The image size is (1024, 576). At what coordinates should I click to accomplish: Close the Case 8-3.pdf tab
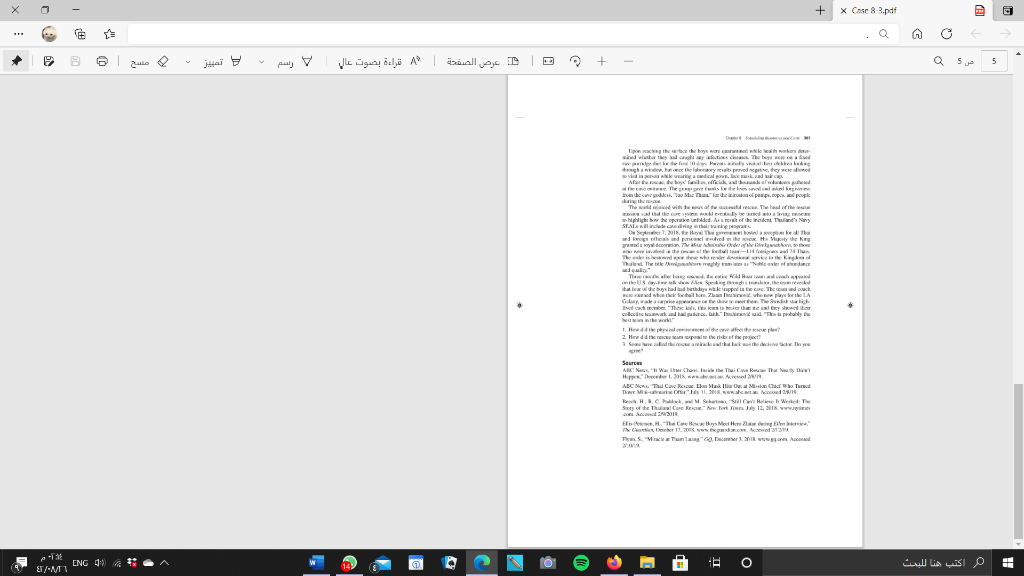(843, 10)
